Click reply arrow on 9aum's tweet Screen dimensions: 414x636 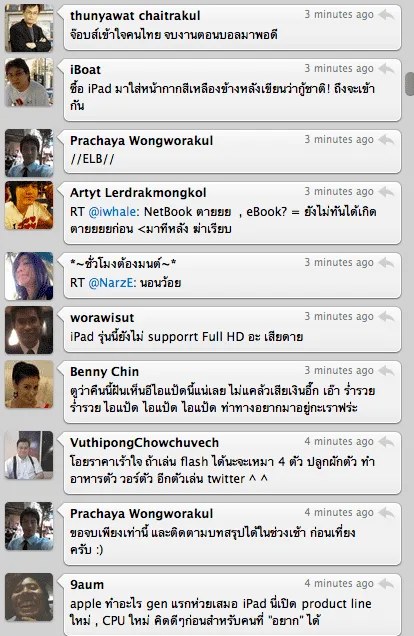click(x=386, y=584)
